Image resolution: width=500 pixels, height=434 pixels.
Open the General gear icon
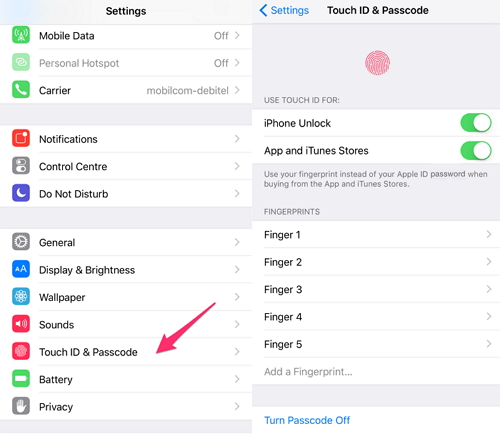21,242
